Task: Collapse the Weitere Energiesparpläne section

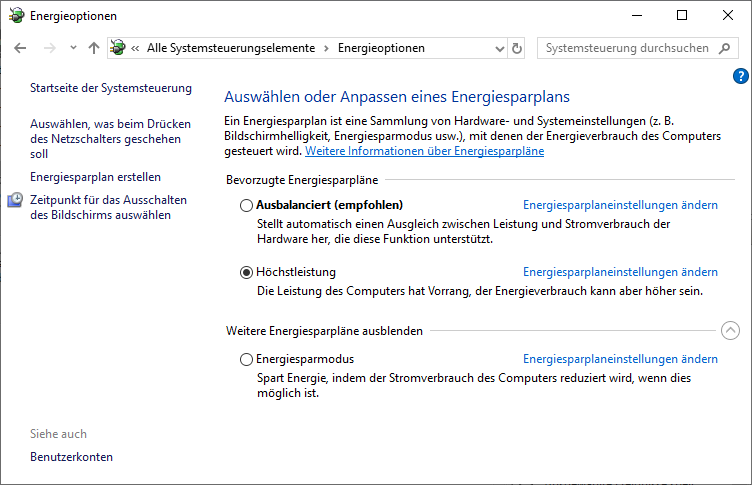Action: pyautogui.click(x=729, y=330)
